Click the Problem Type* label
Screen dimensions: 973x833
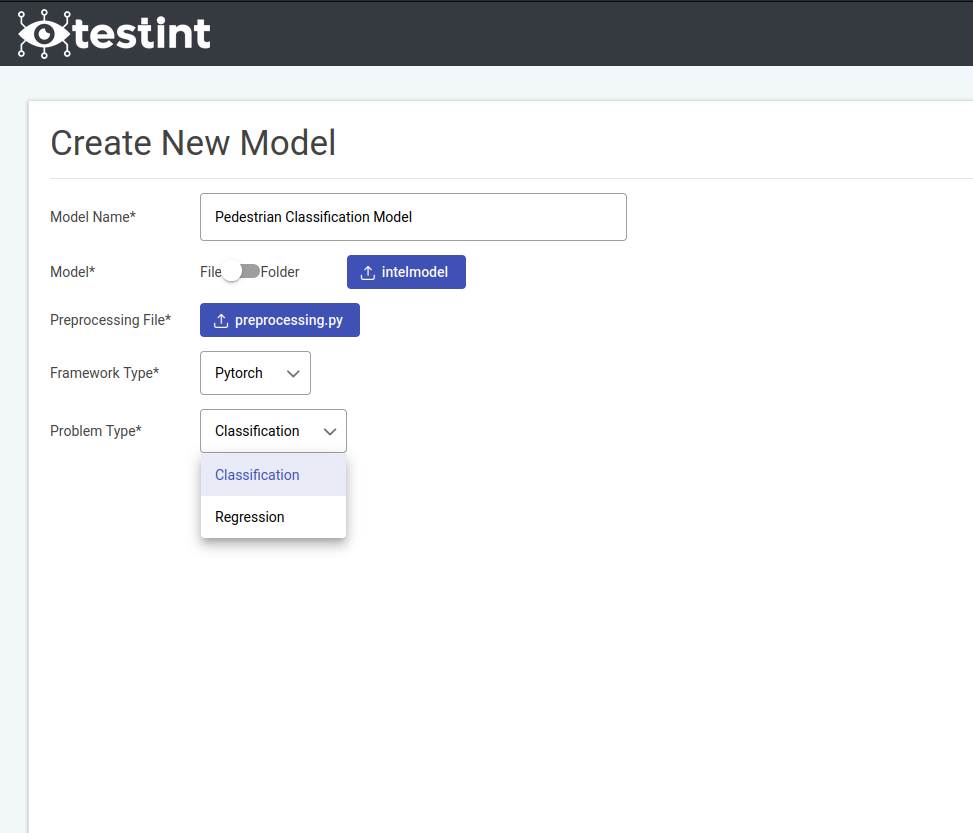click(96, 431)
